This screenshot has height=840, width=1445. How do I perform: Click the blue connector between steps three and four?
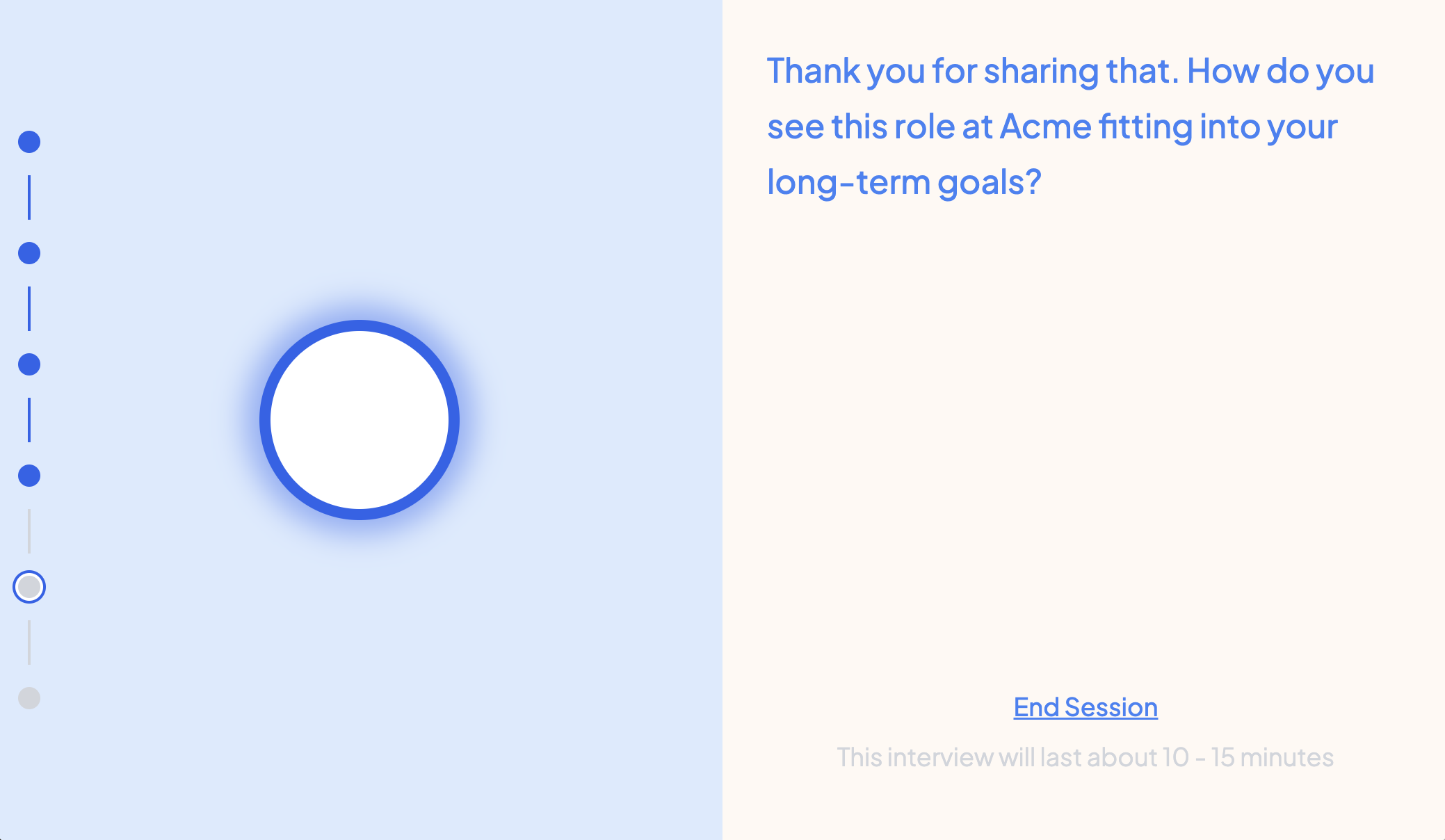pos(29,420)
